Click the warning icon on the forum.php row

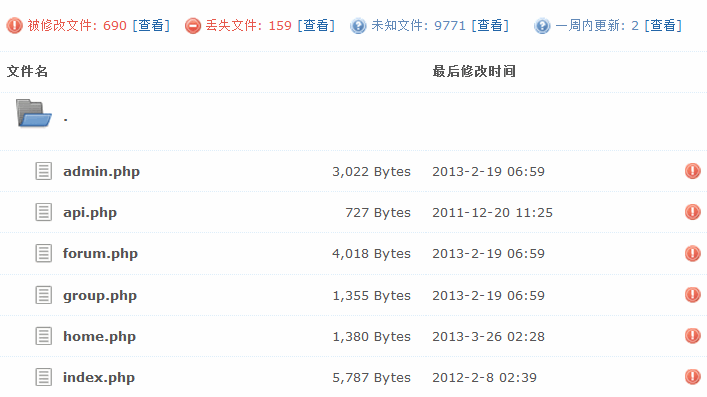point(693,254)
